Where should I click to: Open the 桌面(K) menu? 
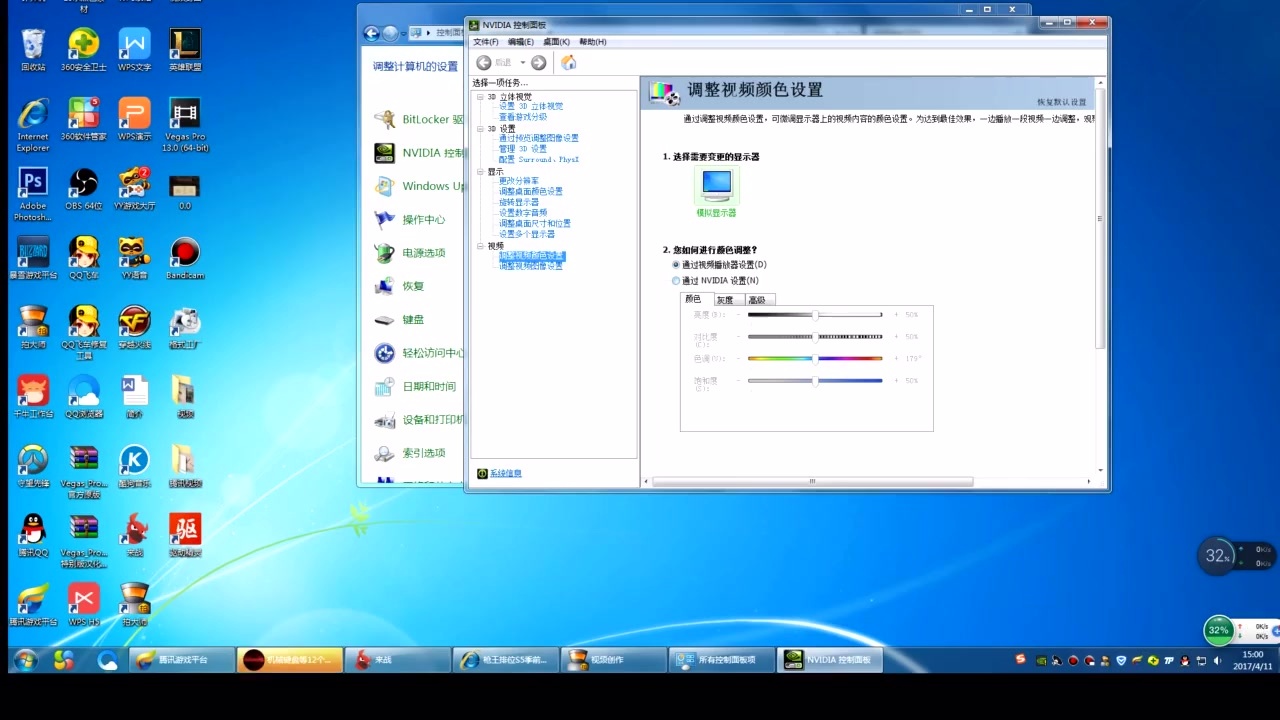click(x=556, y=42)
